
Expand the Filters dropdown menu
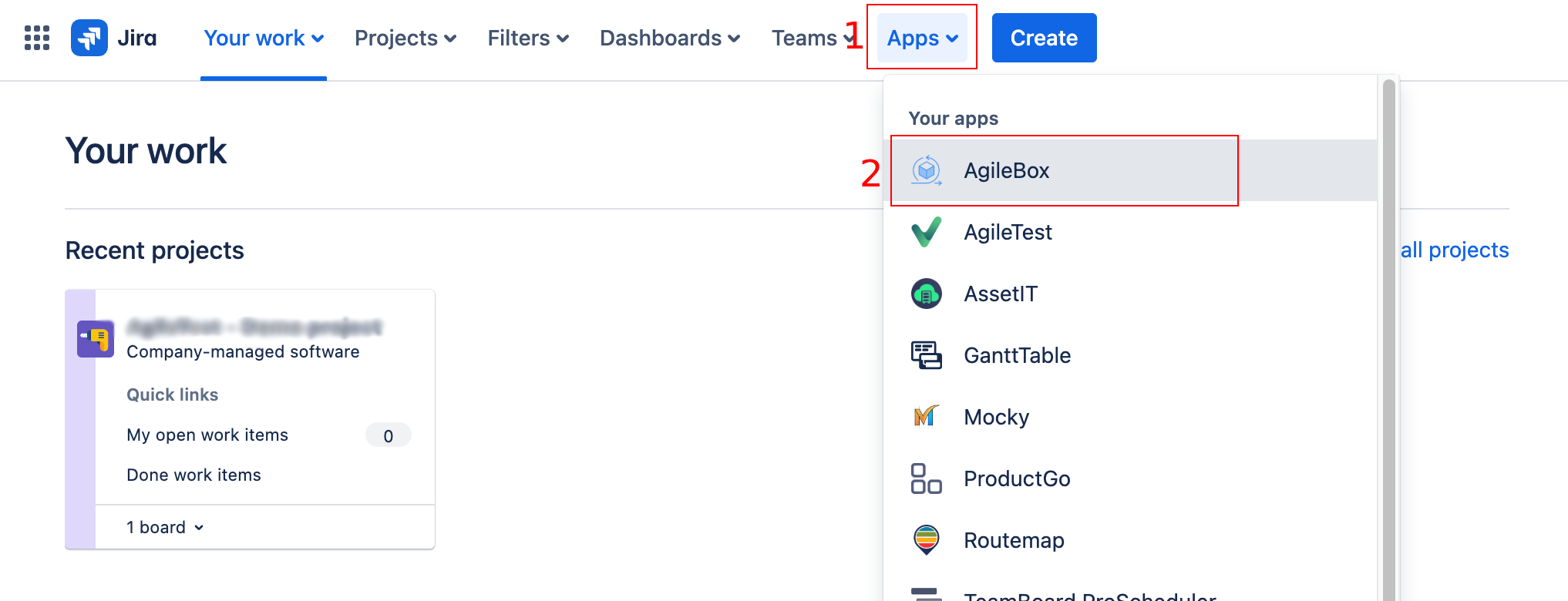pos(528,38)
